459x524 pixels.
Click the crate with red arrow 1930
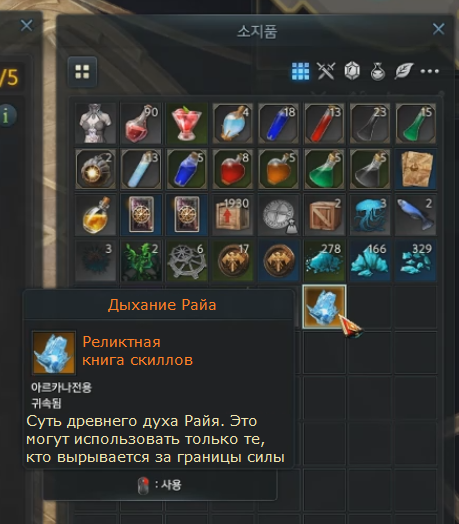[x=232, y=215]
